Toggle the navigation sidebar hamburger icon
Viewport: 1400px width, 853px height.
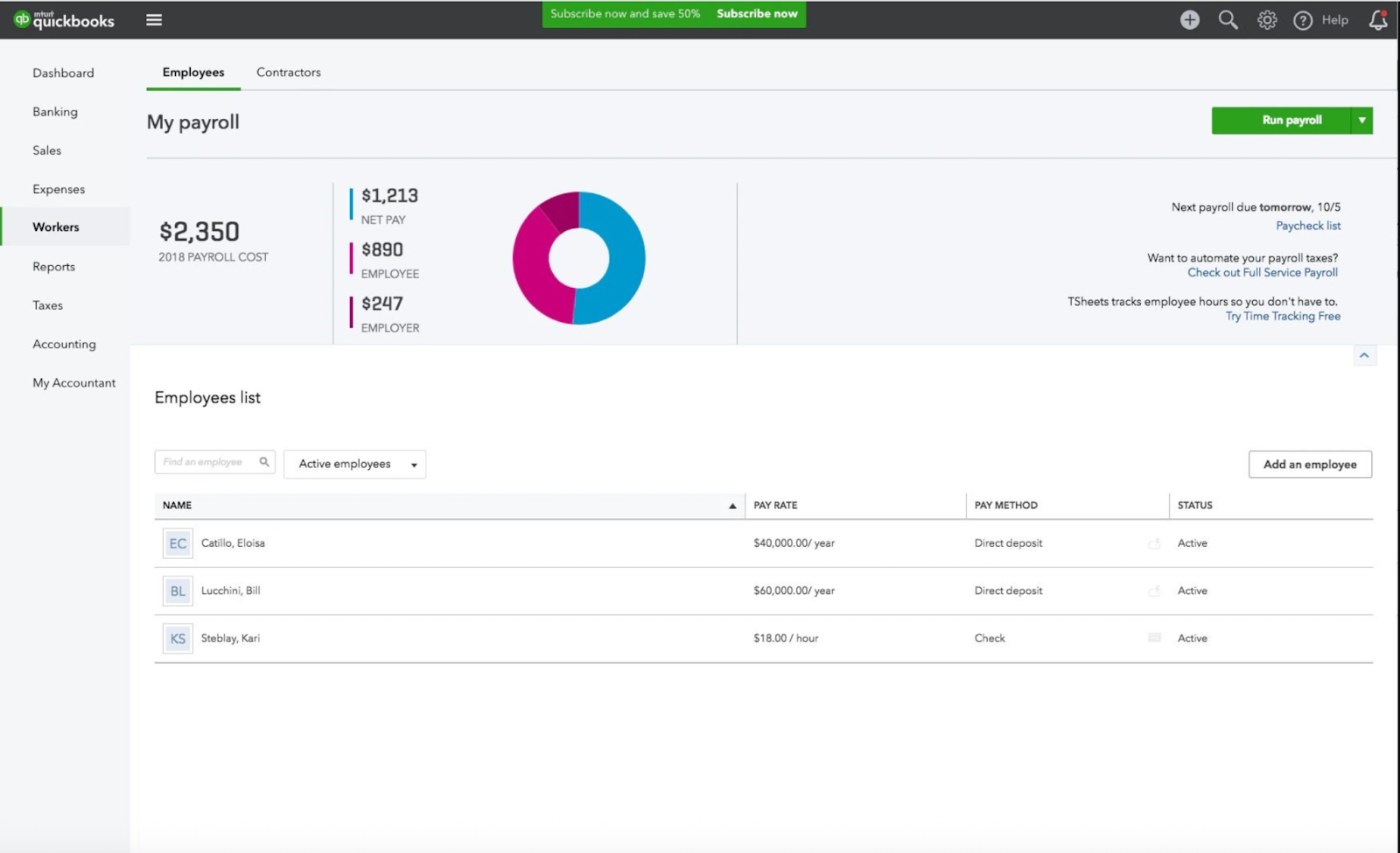coord(154,19)
